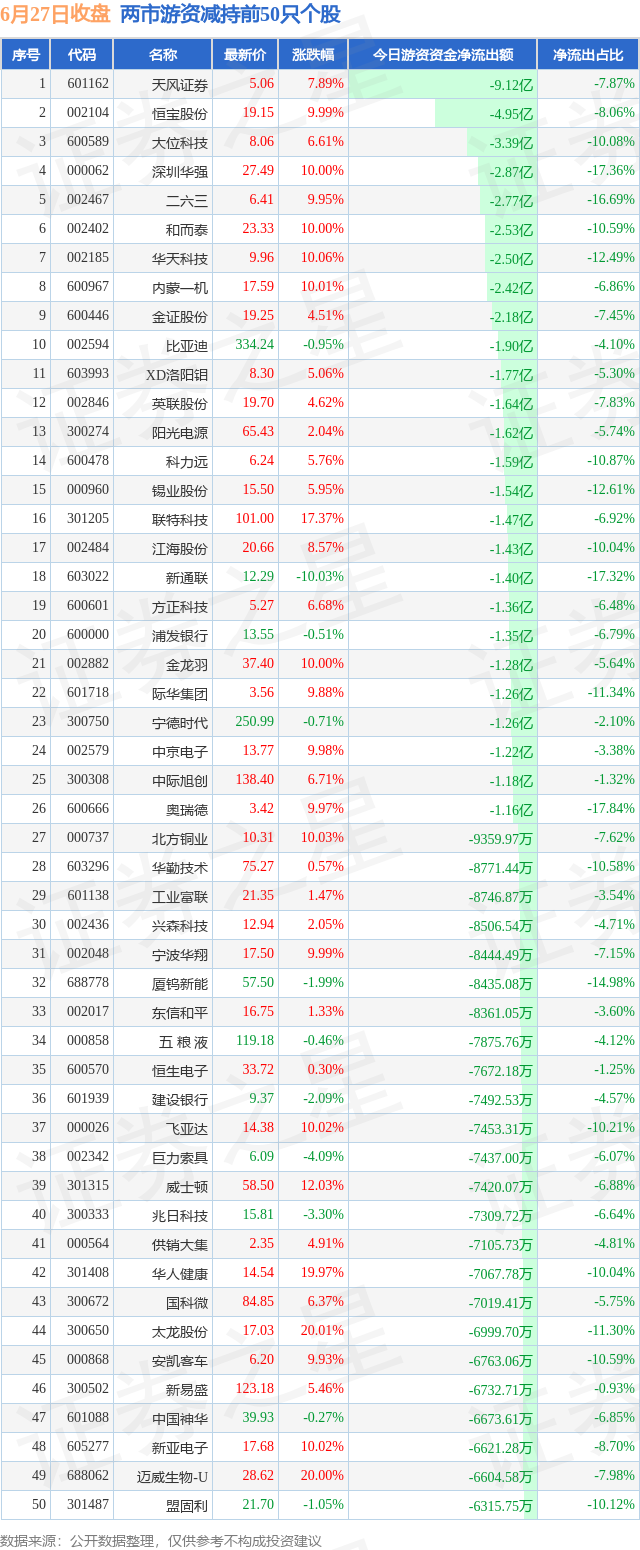This screenshot has height=1550, width=640.
Task: Click stock name 比亚迪
Action: pyautogui.click(x=187, y=345)
